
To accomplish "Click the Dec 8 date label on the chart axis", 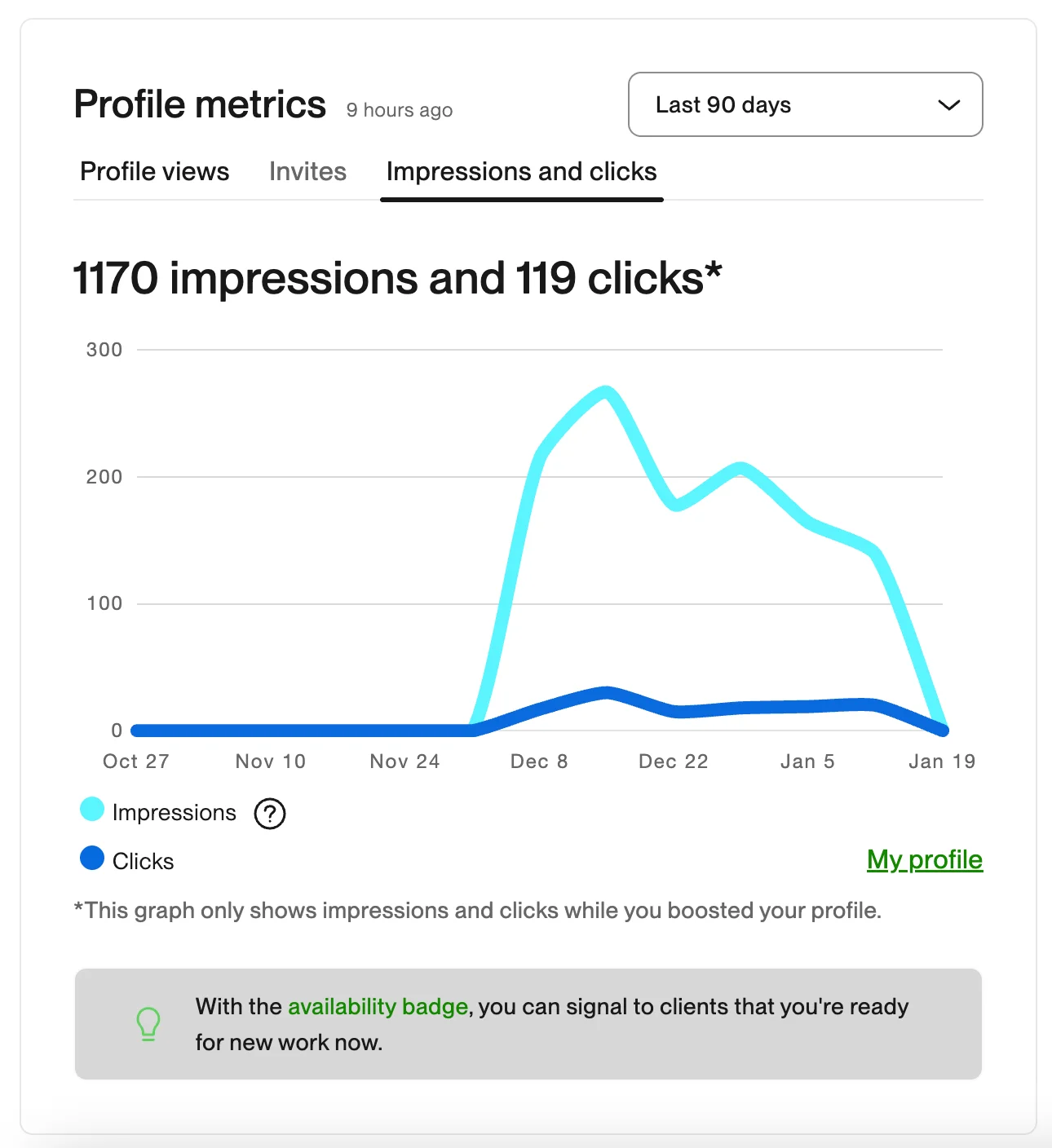I will [x=538, y=762].
